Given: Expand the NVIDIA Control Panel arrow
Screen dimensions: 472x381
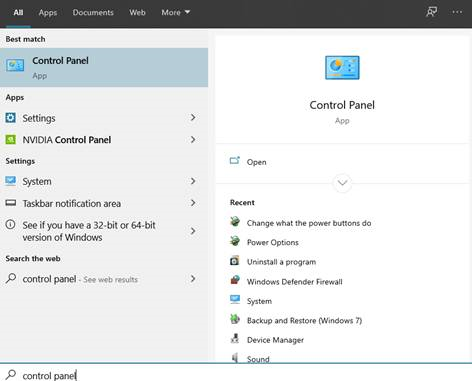Looking at the screenshot, I should click(193, 140).
